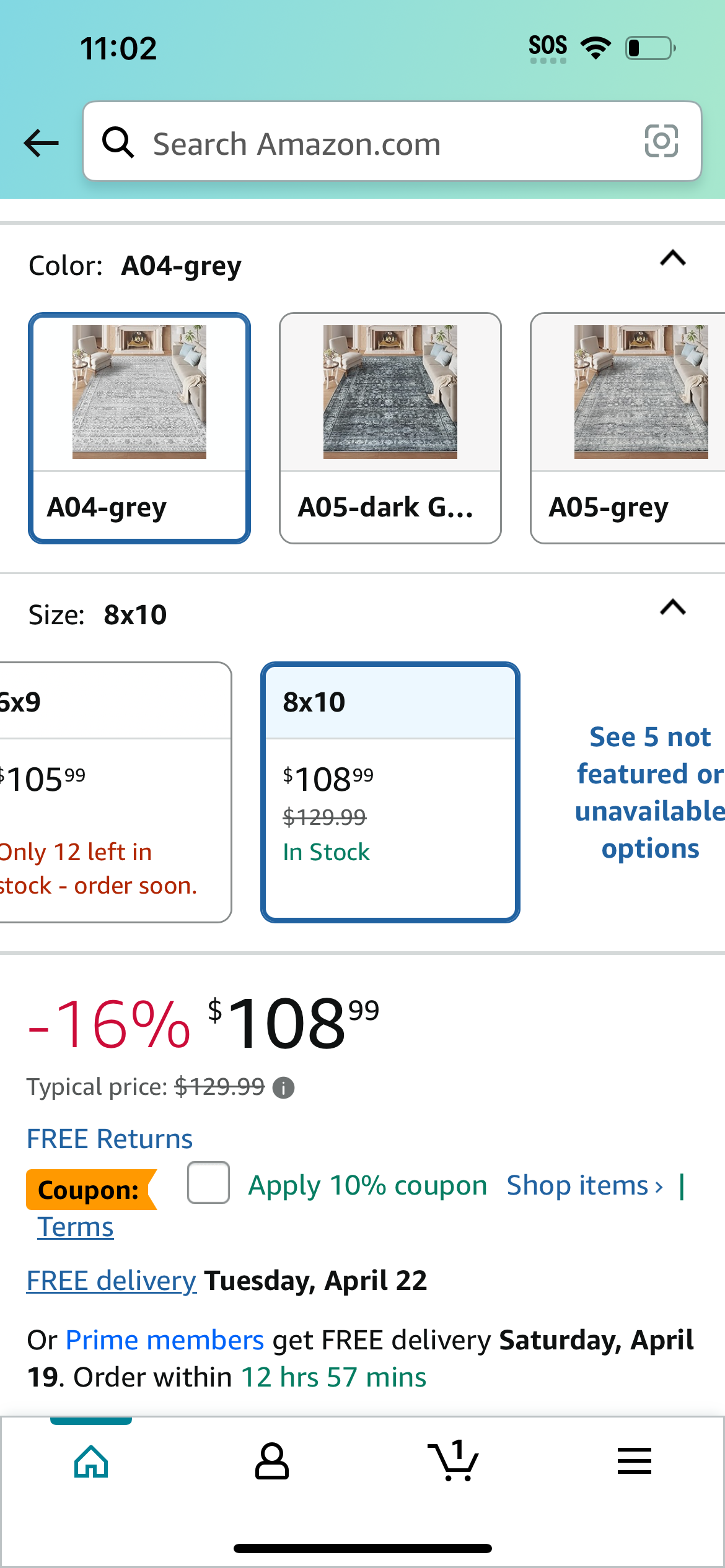Image resolution: width=725 pixels, height=1568 pixels.
Task: Tap the back arrow icon
Action: 41,143
